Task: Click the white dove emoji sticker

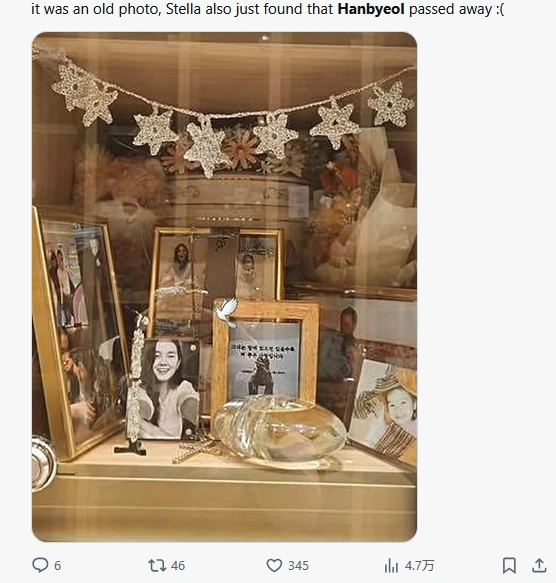Action: click(x=226, y=313)
